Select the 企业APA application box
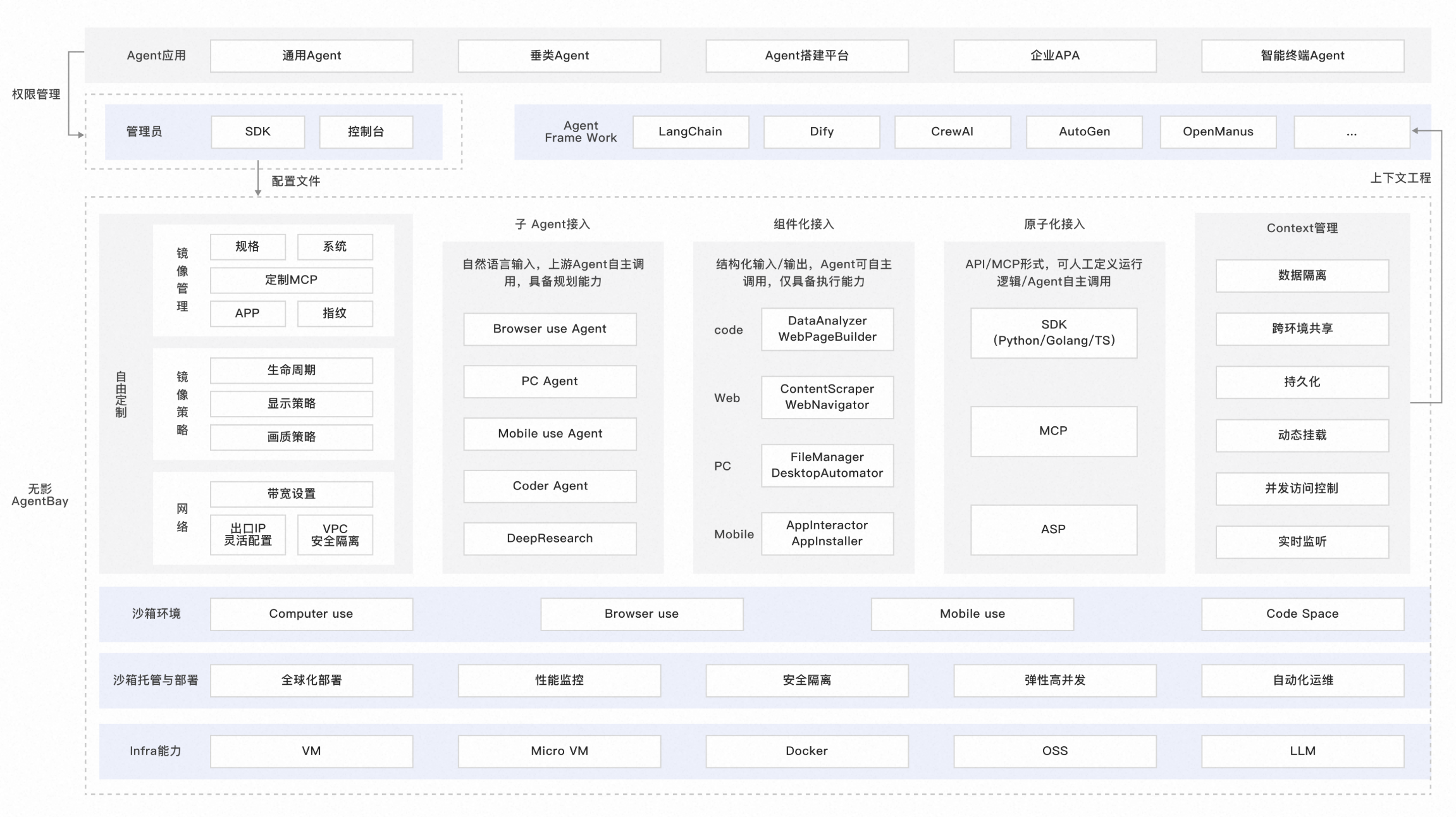This screenshot has height=817, width=1456. click(1054, 56)
